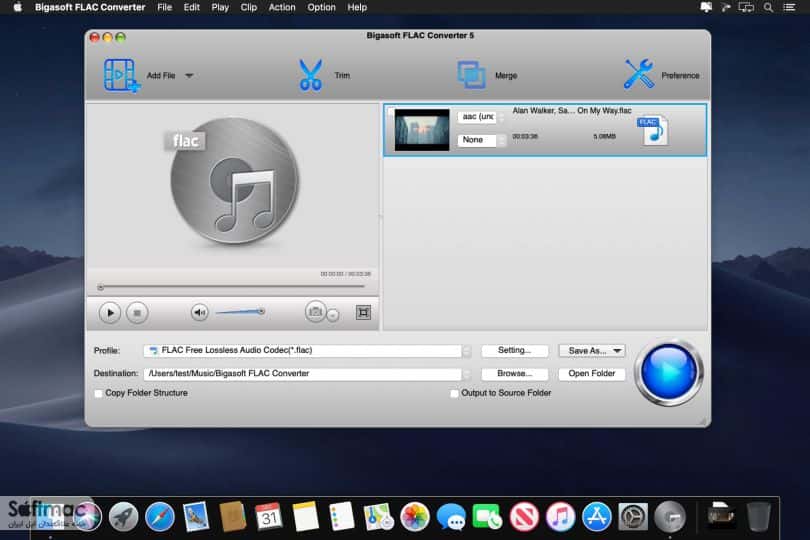
Task: Open Messages in the dock
Action: click(x=451, y=517)
